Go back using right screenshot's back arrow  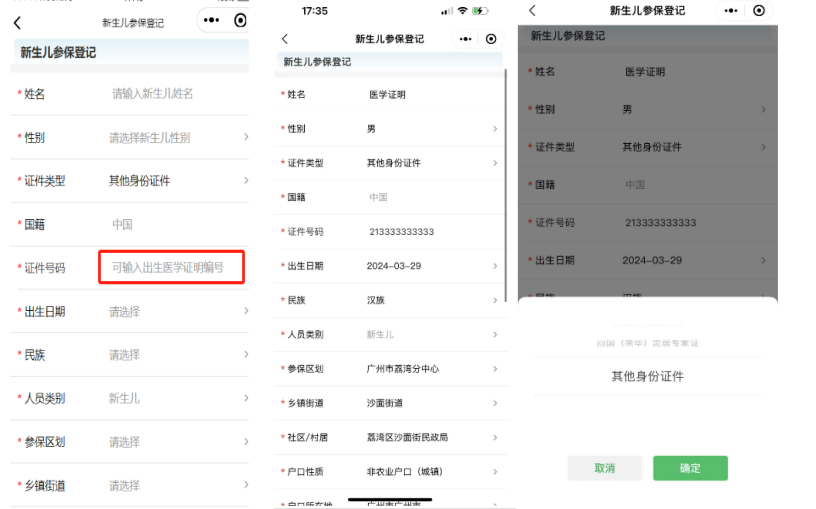532,10
